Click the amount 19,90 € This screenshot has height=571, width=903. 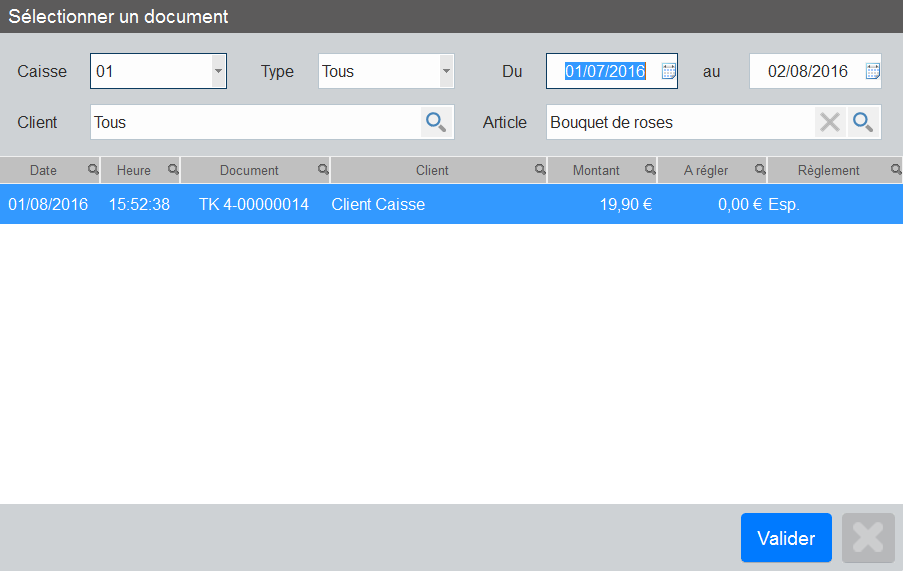pos(626,204)
